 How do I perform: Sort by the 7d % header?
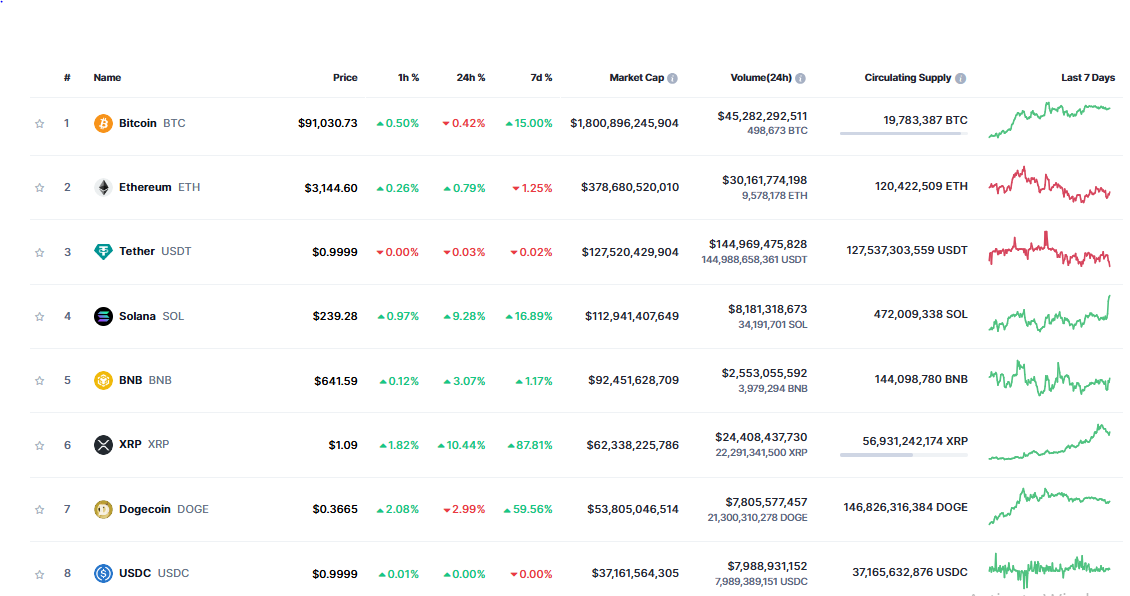pyautogui.click(x=541, y=78)
